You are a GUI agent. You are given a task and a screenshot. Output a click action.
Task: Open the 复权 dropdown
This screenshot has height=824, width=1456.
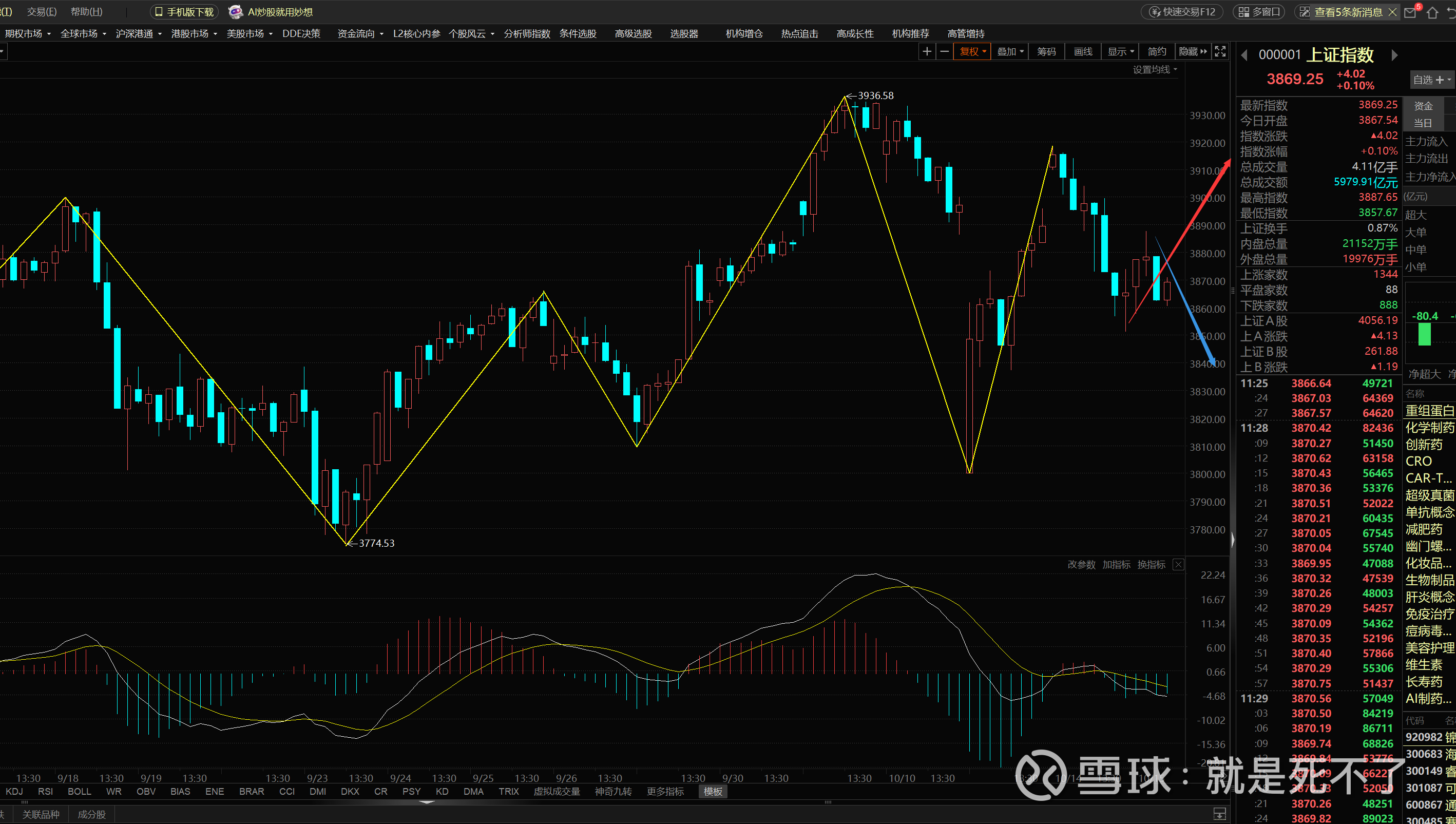tap(973, 51)
